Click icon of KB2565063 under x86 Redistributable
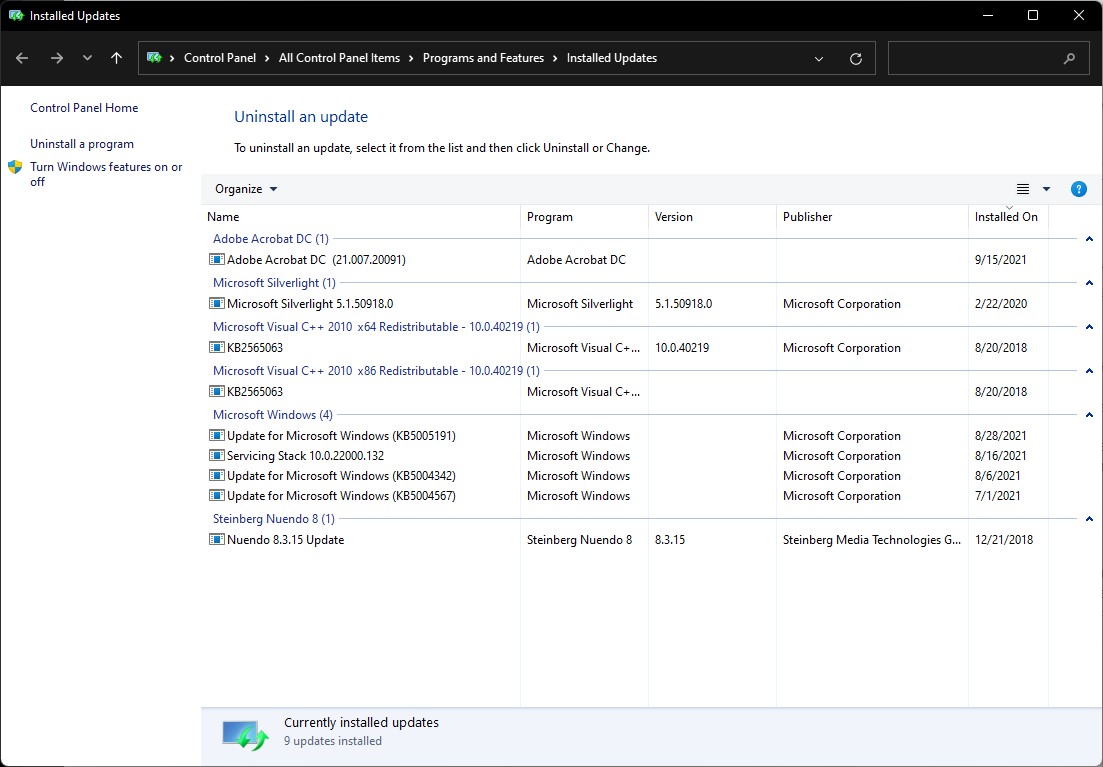1103x767 pixels. [x=217, y=392]
